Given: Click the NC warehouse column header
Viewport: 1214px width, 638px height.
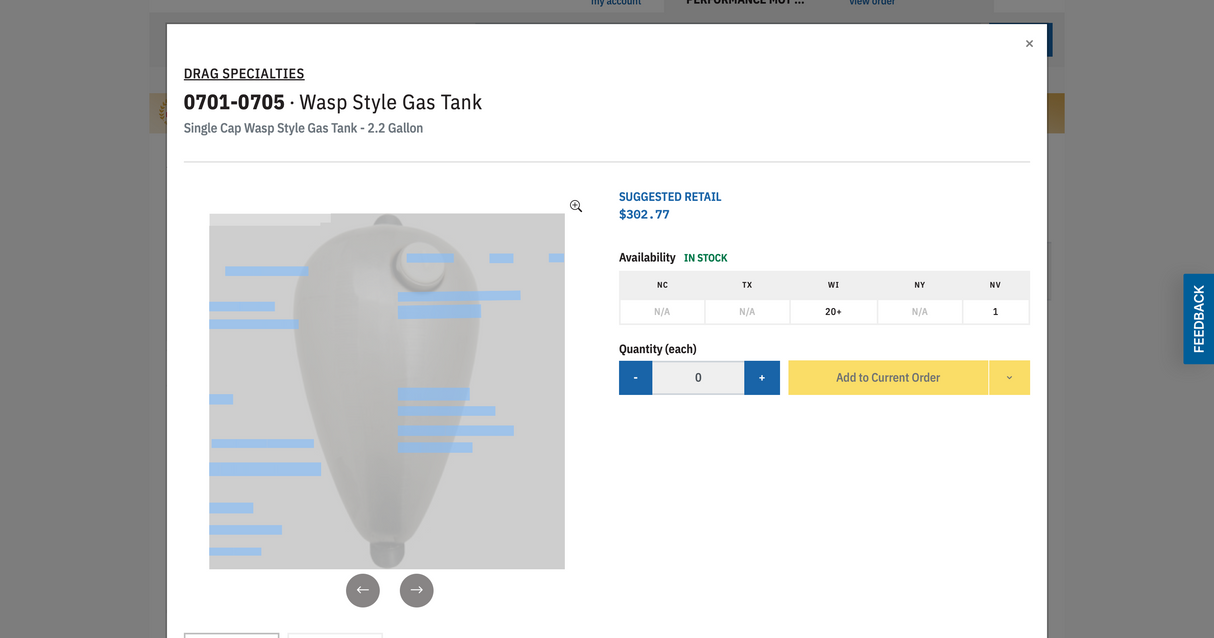Looking at the screenshot, I should coord(662,285).
